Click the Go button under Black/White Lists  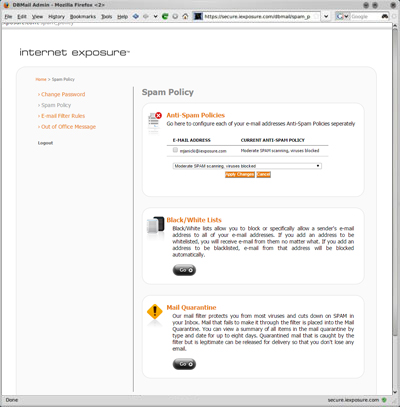[184, 270]
